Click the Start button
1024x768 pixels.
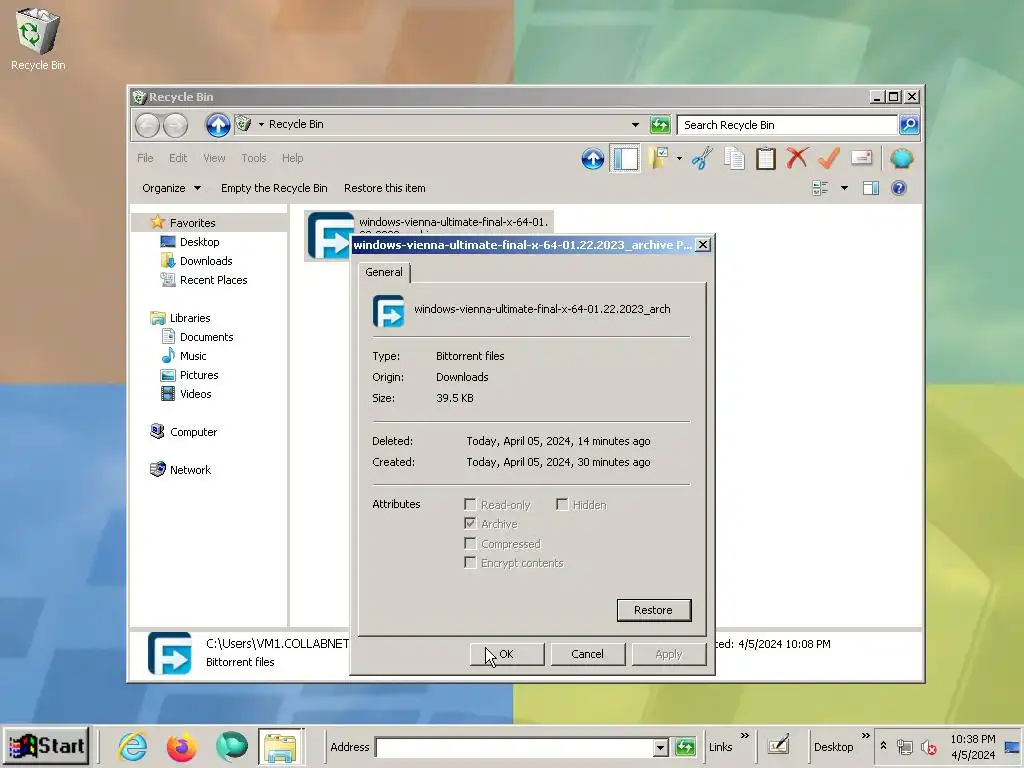46,746
